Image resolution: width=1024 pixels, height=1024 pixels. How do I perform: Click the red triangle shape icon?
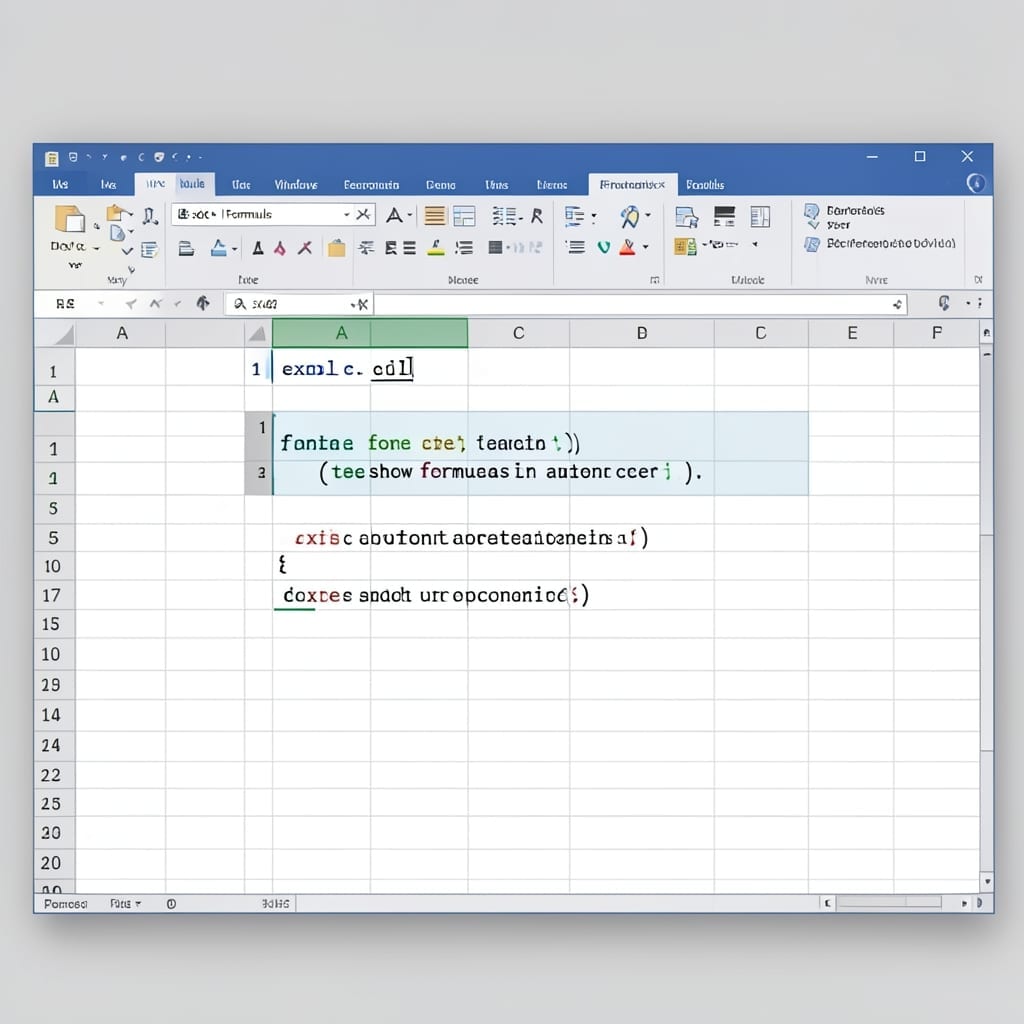point(627,247)
